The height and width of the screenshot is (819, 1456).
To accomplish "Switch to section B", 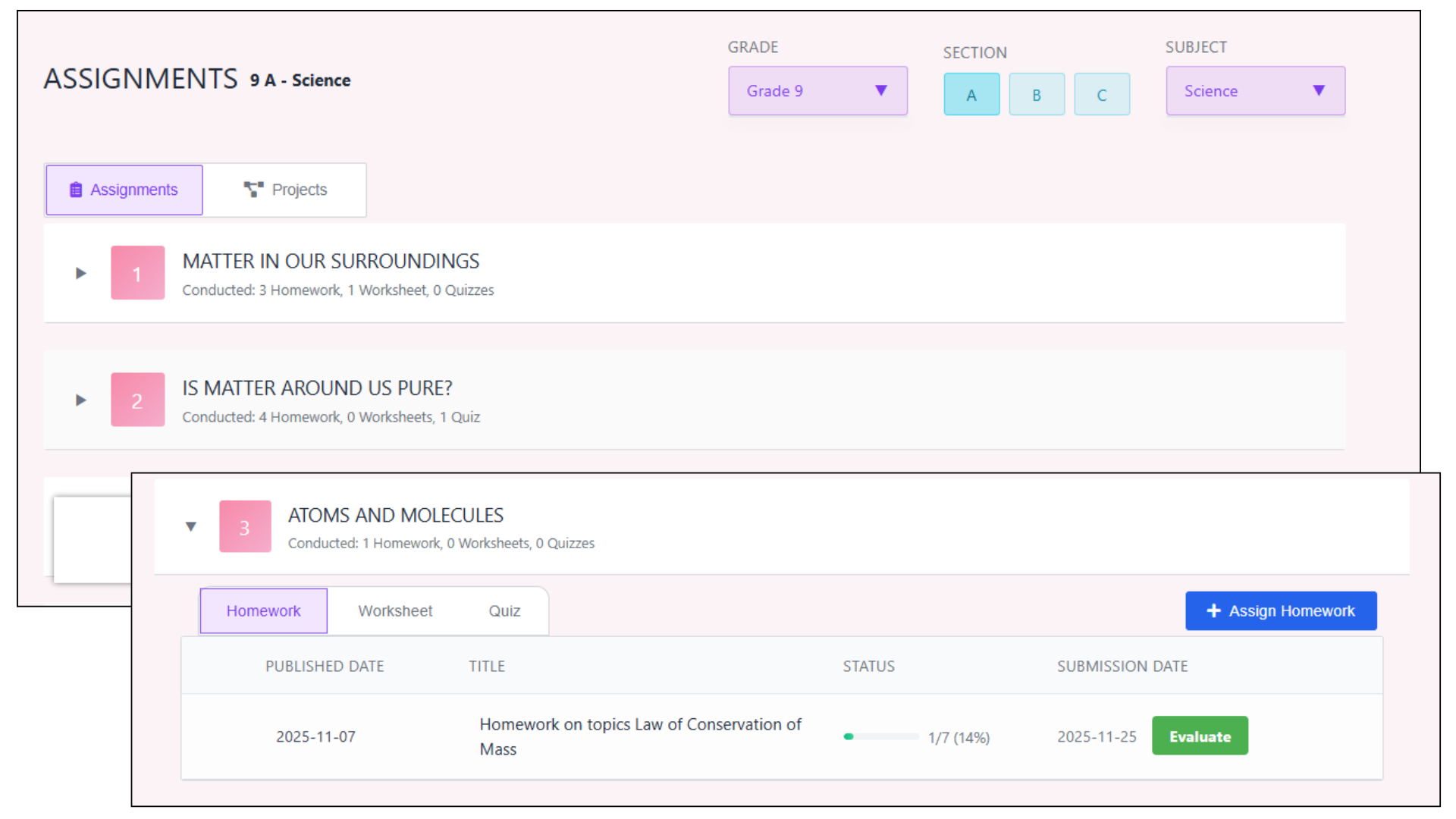I will point(1037,95).
